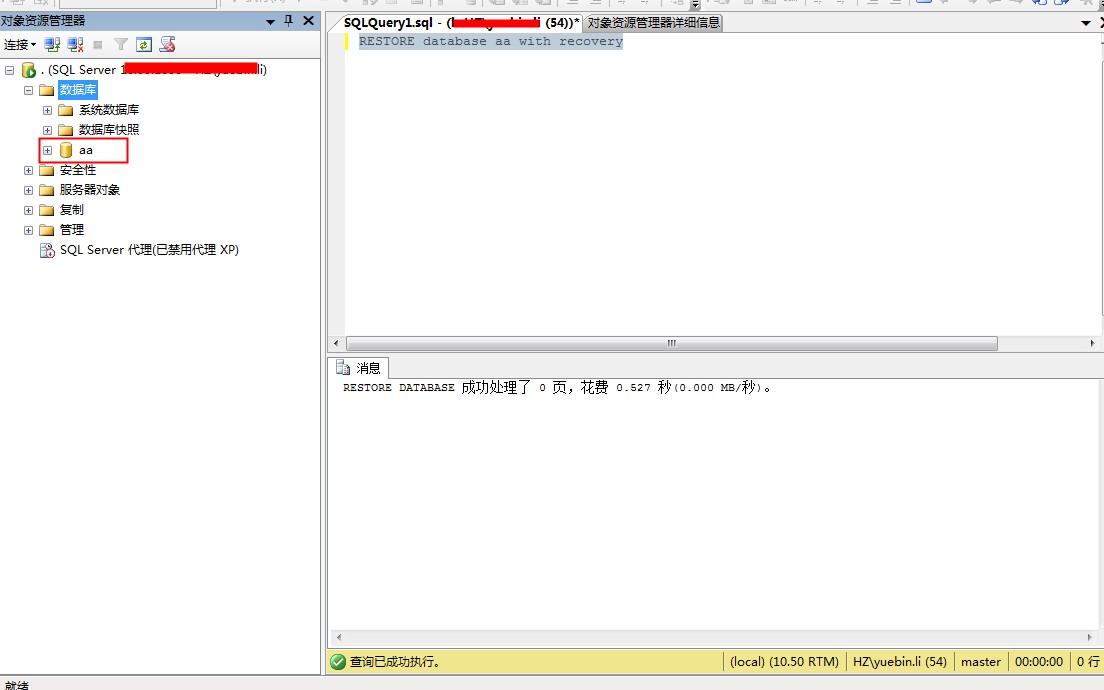Click the SQL Server instance root icon

coord(29,70)
